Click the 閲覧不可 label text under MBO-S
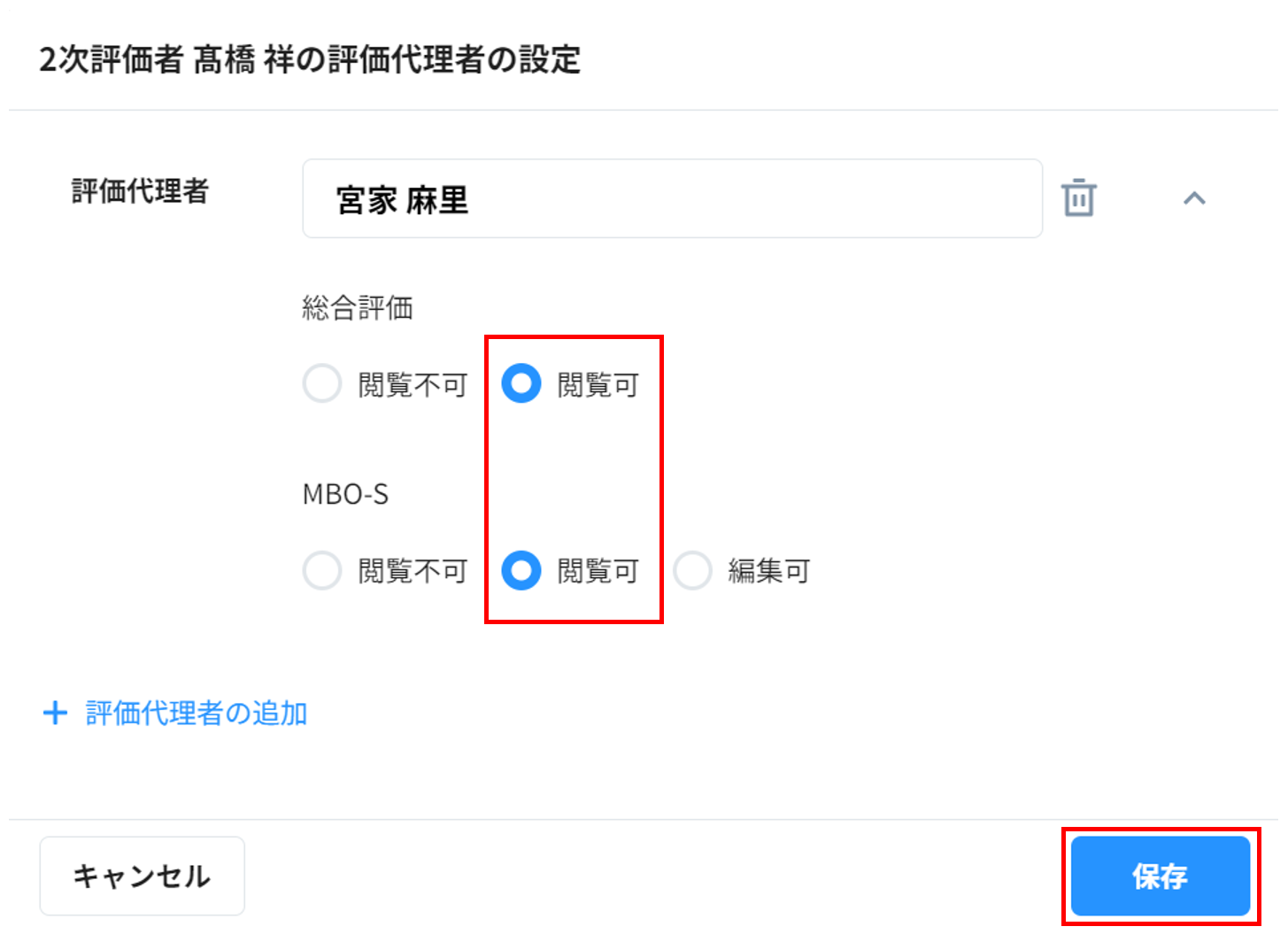 tap(413, 571)
